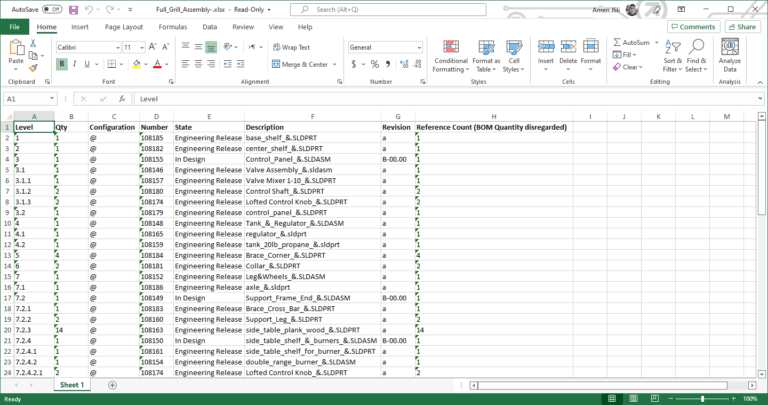Viewport: 768px width, 405px height.
Task: Switch to the Page Layout tab
Action: 124,27
